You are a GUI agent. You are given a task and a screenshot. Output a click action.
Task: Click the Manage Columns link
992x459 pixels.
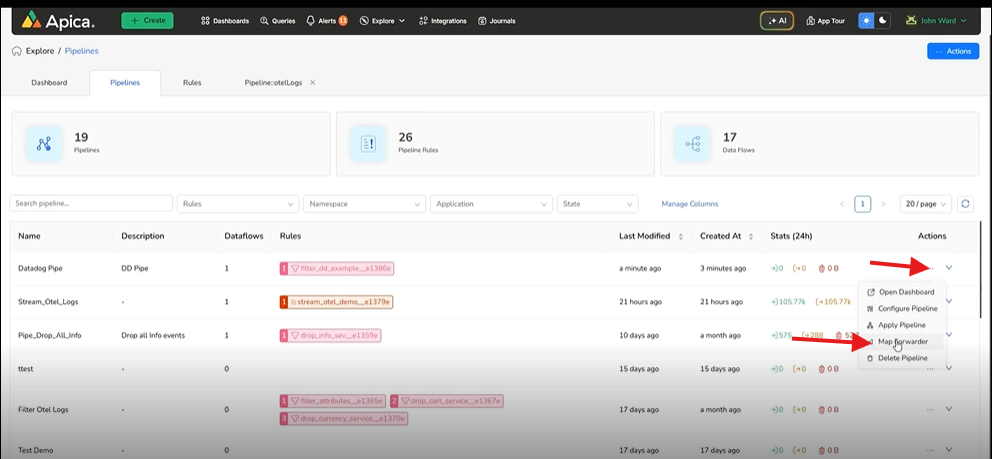pyautogui.click(x=689, y=203)
